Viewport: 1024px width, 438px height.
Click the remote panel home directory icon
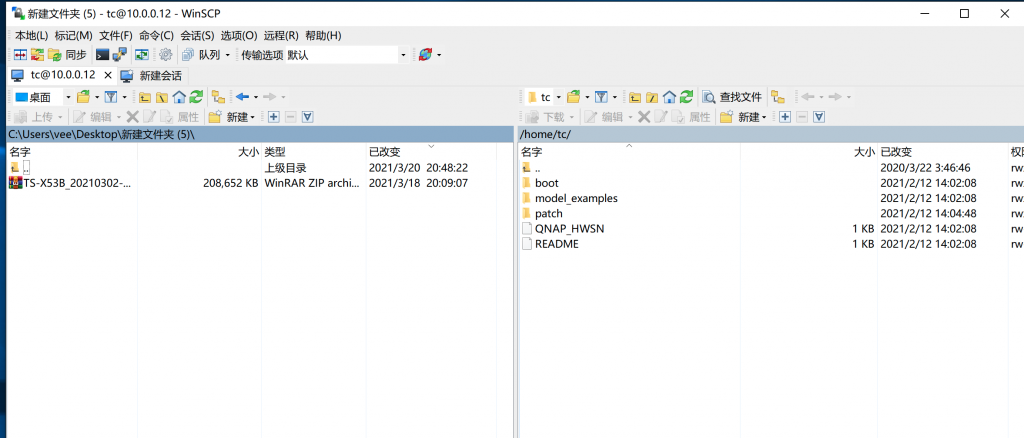pyautogui.click(x=669, y=97)
